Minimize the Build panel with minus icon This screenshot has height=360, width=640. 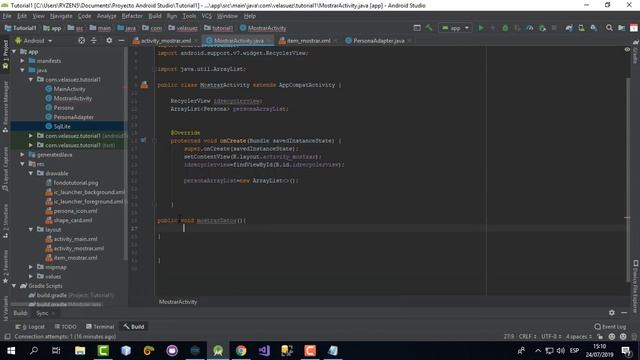coord(624,313)
